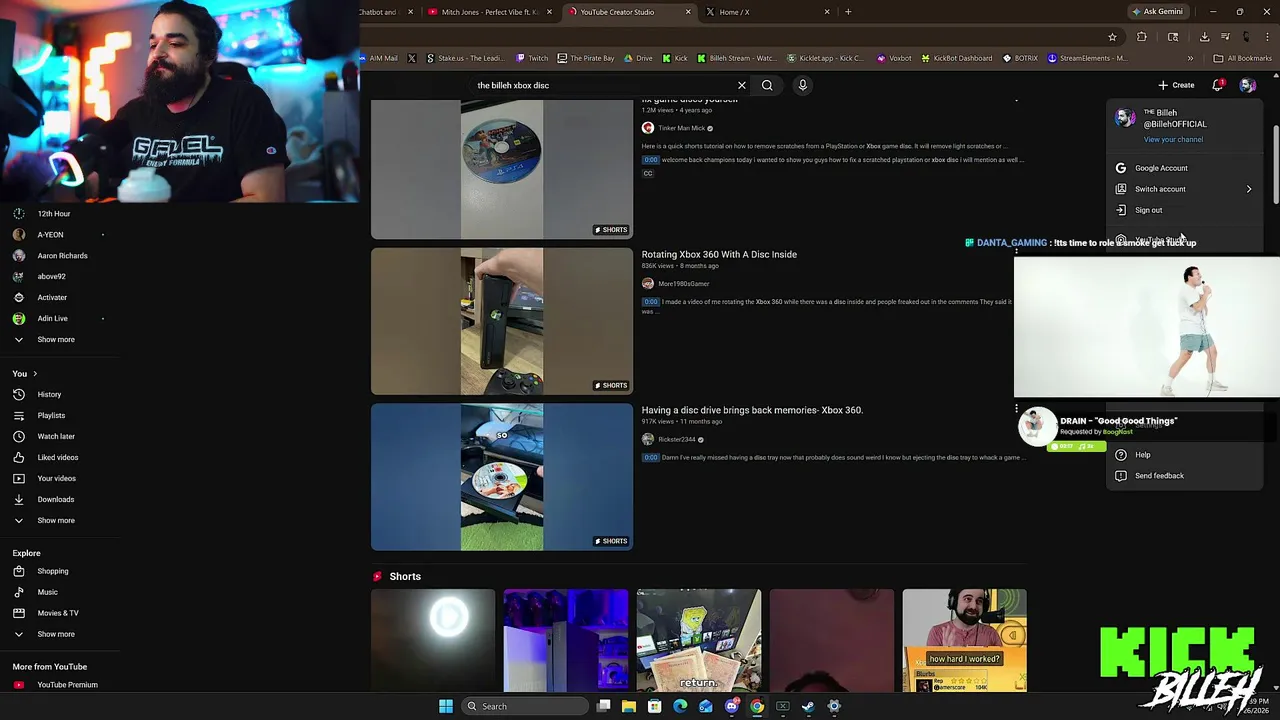Open the Voxbot bookmark

894,58
